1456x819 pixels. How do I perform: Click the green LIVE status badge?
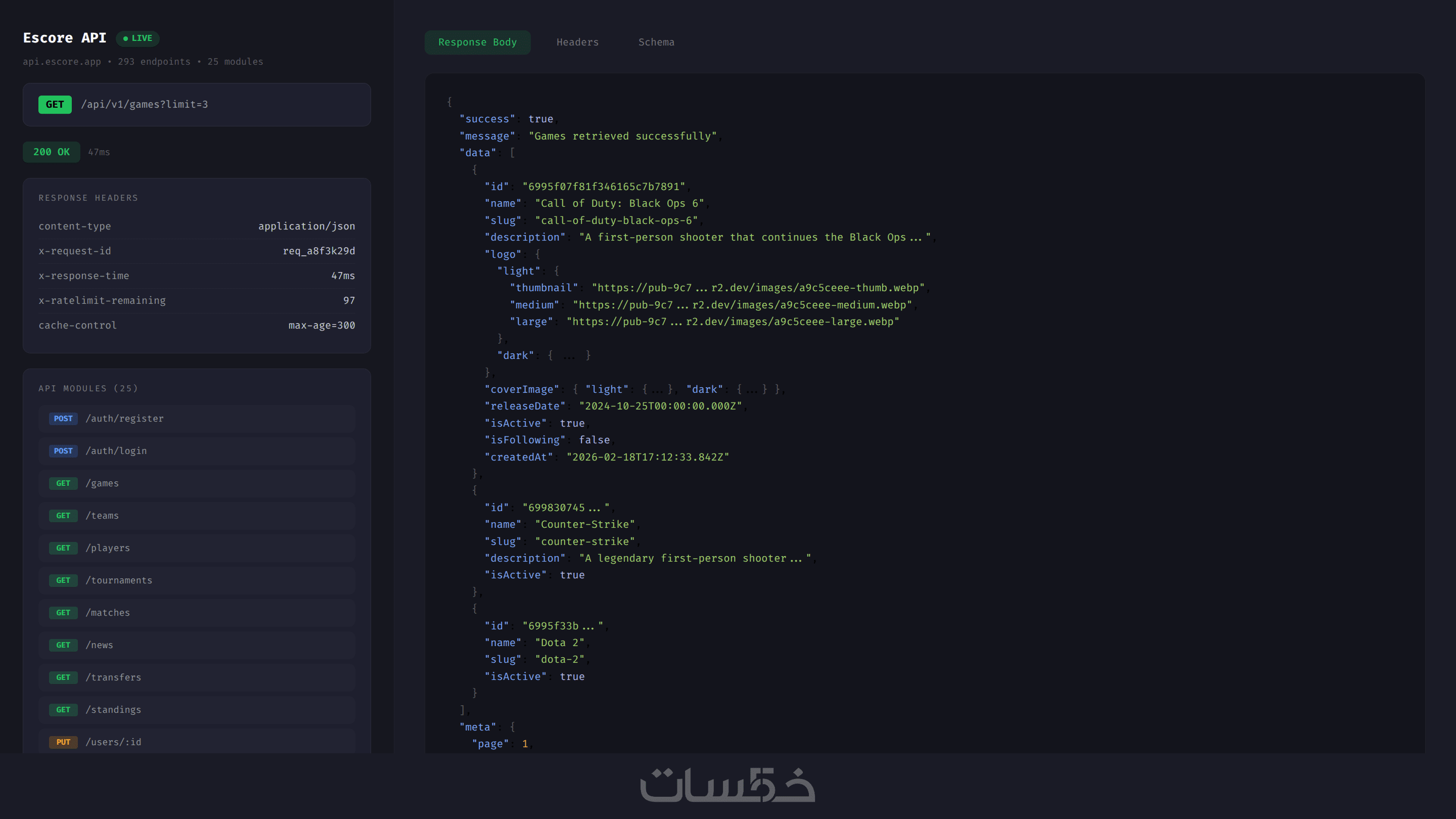click(x=138, y=38)
